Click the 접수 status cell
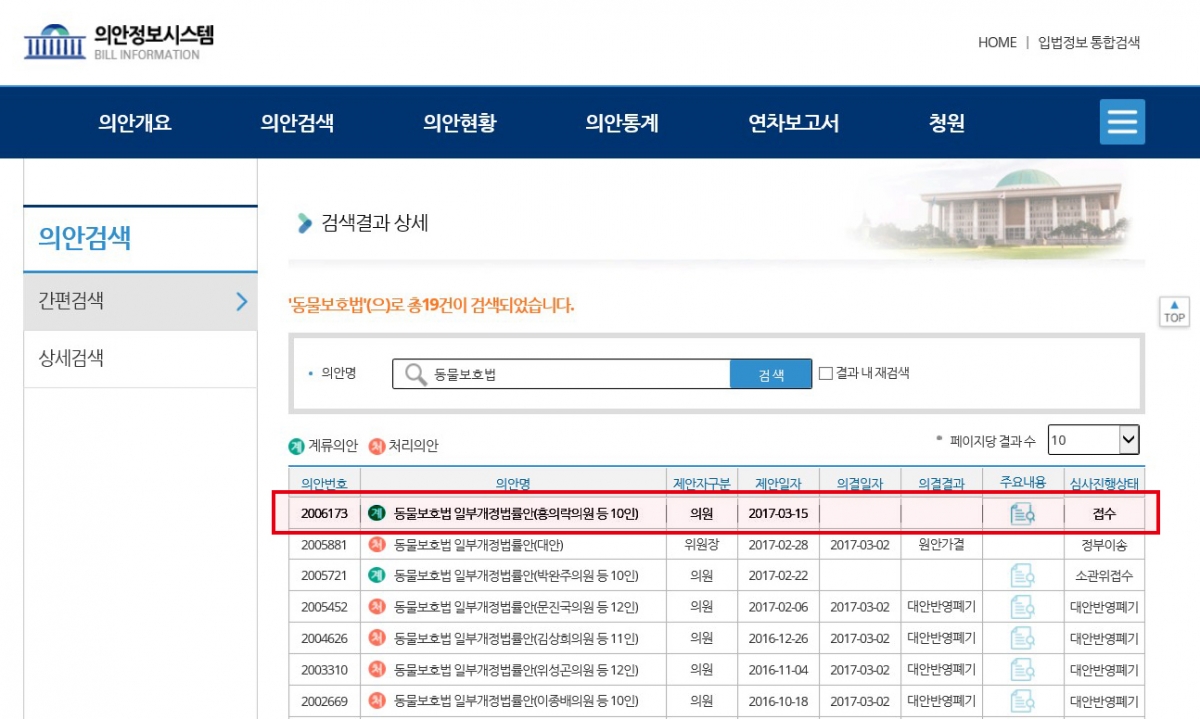 point(1104,514)
